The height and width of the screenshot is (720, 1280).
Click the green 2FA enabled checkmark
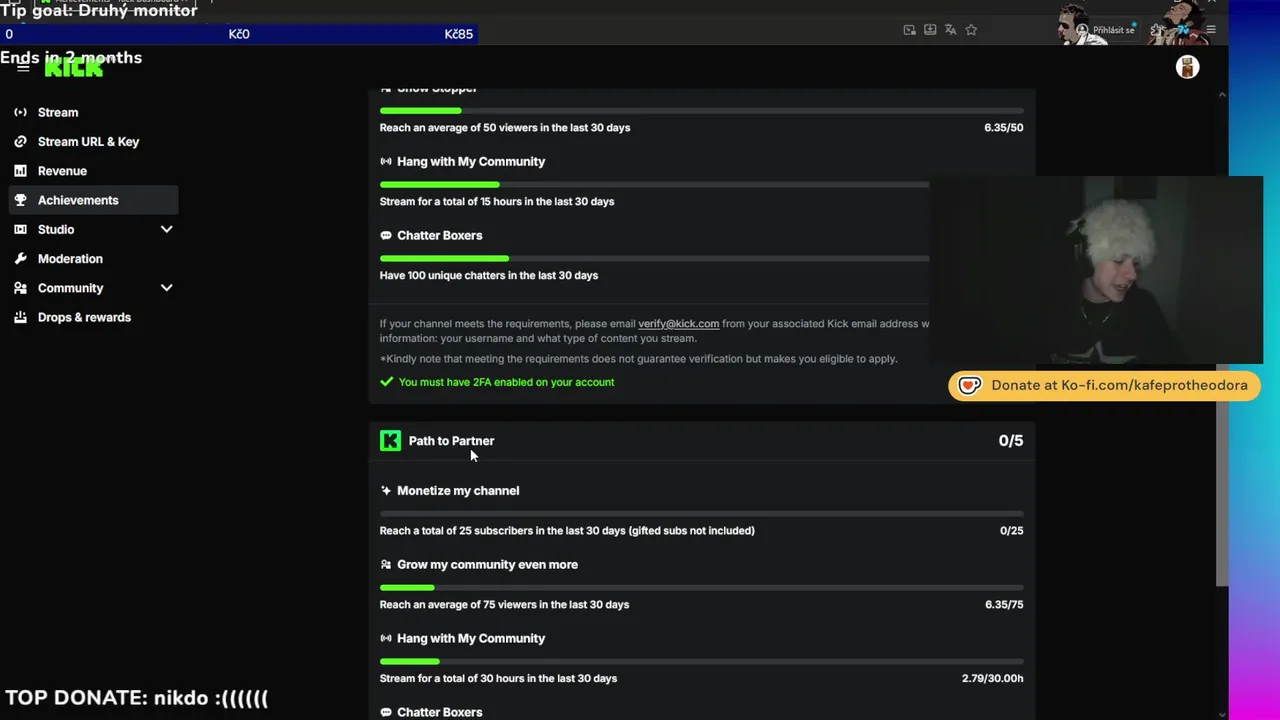pos(387,382)
